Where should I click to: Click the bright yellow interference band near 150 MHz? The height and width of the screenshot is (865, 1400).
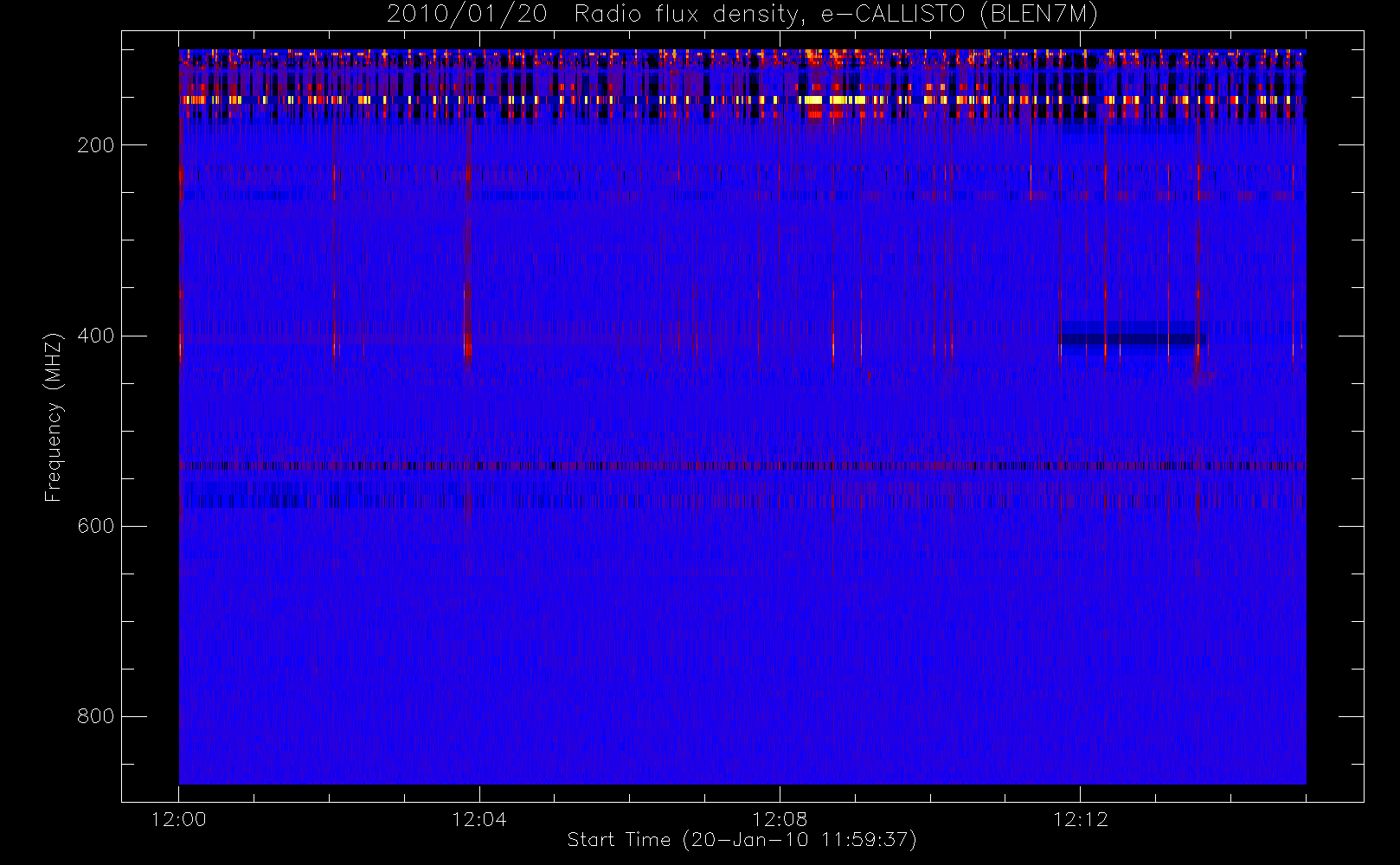pyautogui.click(x=742, y=100)
